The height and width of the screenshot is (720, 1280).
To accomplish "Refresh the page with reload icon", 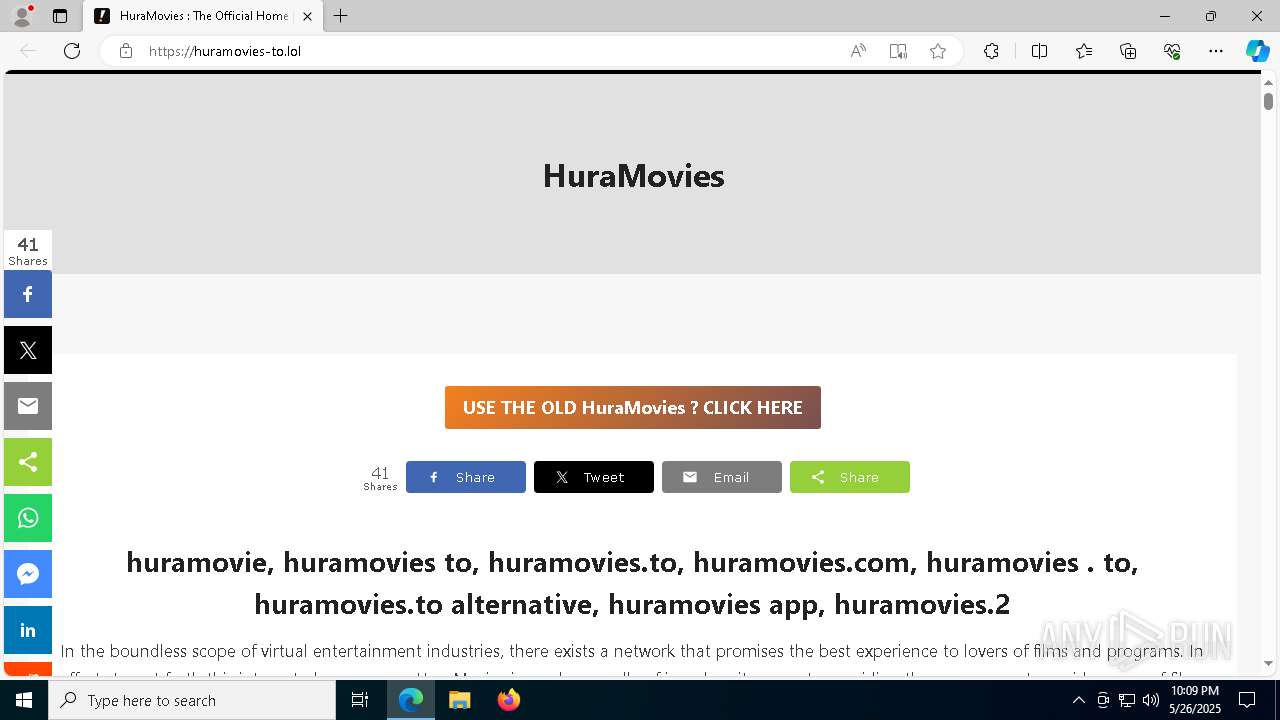I will point(72,51).
